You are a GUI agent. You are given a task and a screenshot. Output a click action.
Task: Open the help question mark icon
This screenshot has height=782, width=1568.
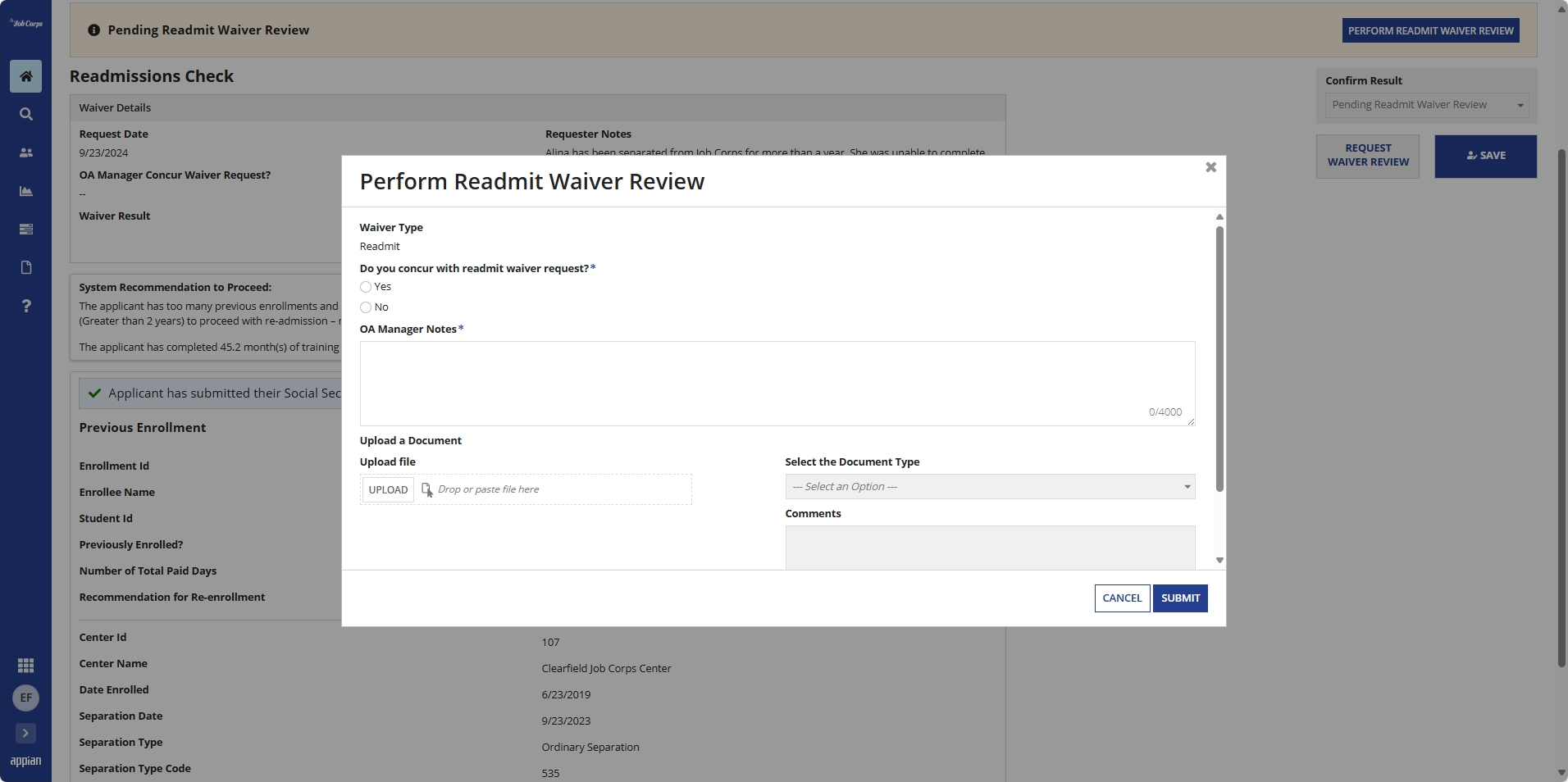click(25, 306)
